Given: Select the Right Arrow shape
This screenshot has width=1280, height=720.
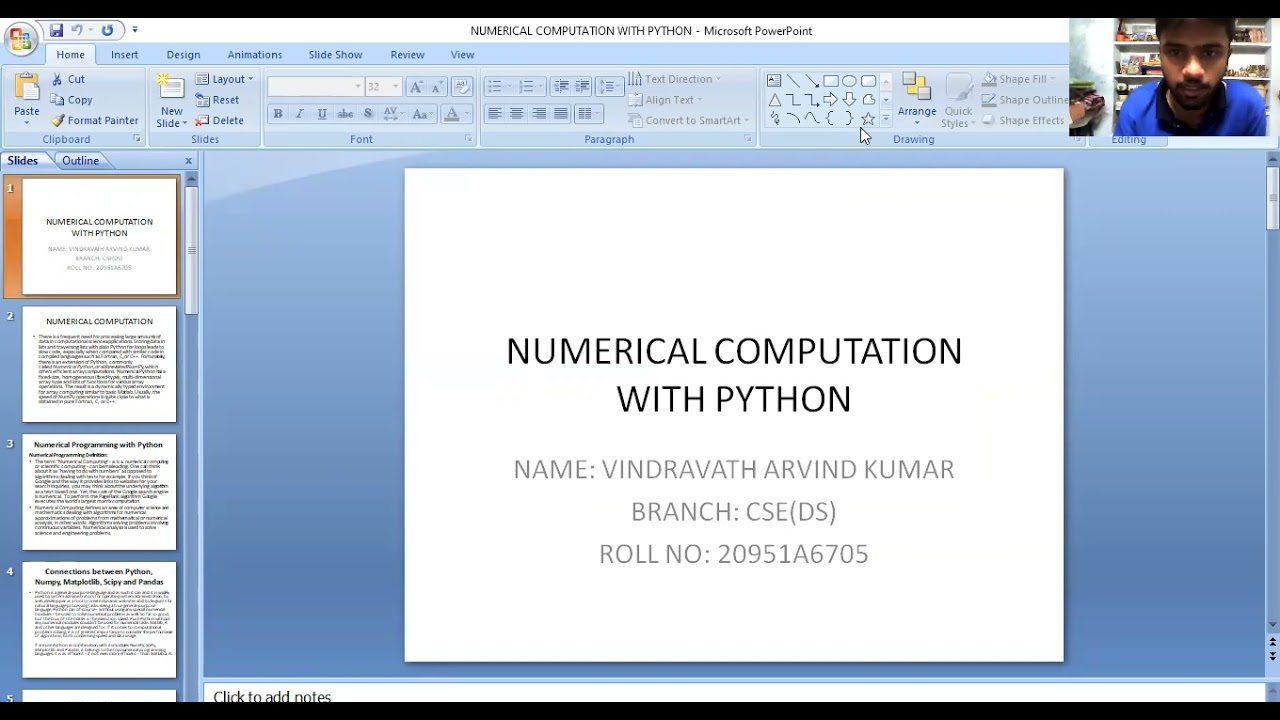Looking at the screenshot, I should (830, 100).
